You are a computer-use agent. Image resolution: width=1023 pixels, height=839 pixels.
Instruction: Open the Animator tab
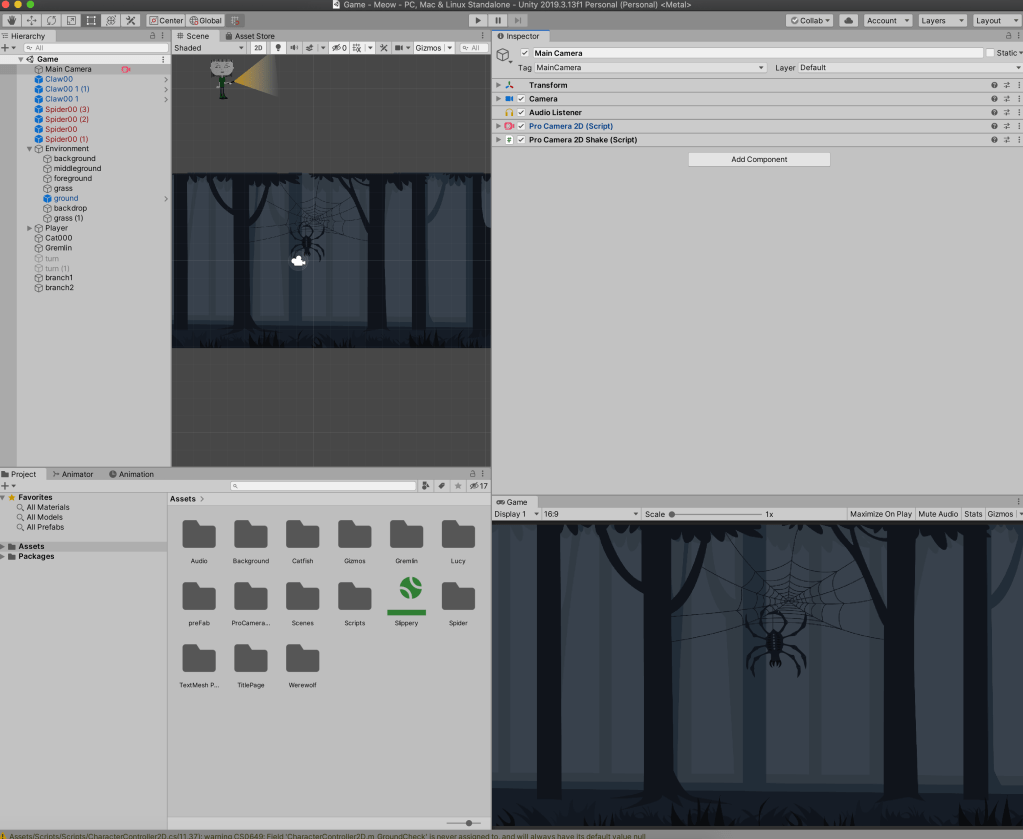(74, 474)
